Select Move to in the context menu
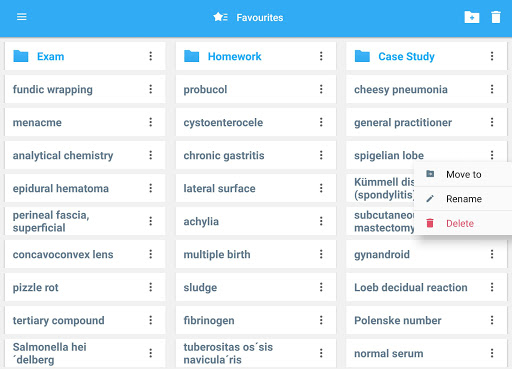The height and width of the screenshot is (369, 512). pyautogui.click(x=463, y=174)
